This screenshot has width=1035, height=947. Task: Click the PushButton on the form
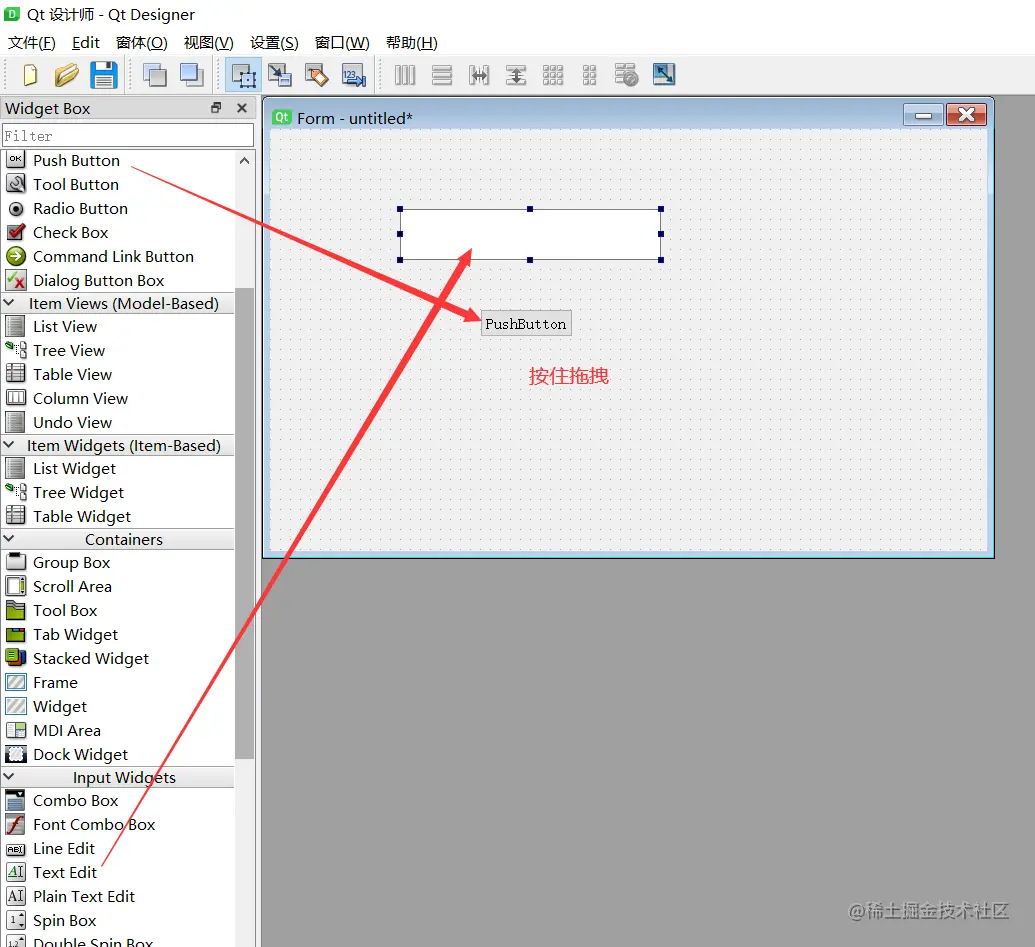pyautogui.click(x=526, y=323)
